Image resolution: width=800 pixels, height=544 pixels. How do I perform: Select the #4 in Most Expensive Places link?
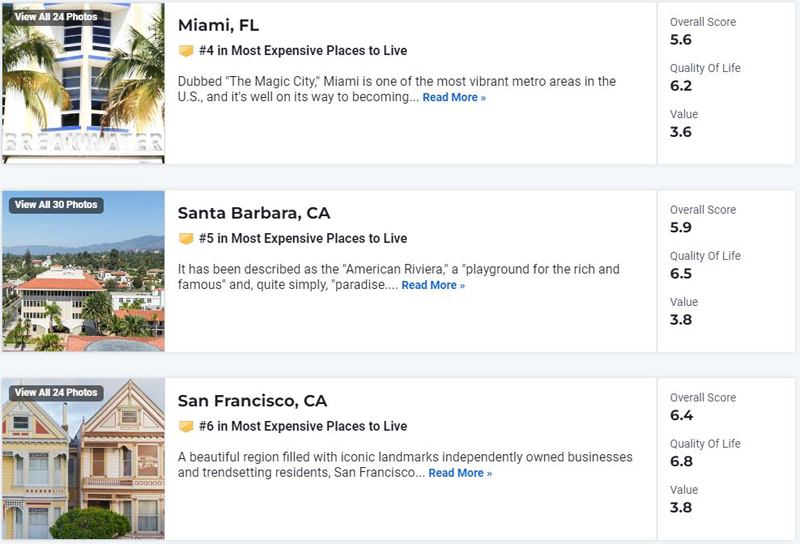point(303,51)
